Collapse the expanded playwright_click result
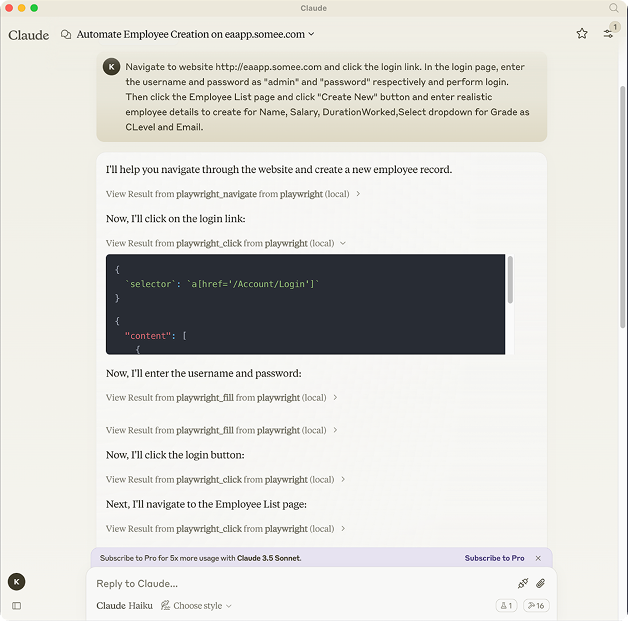Viewport: 628px width, 621px height. [225, 243]
